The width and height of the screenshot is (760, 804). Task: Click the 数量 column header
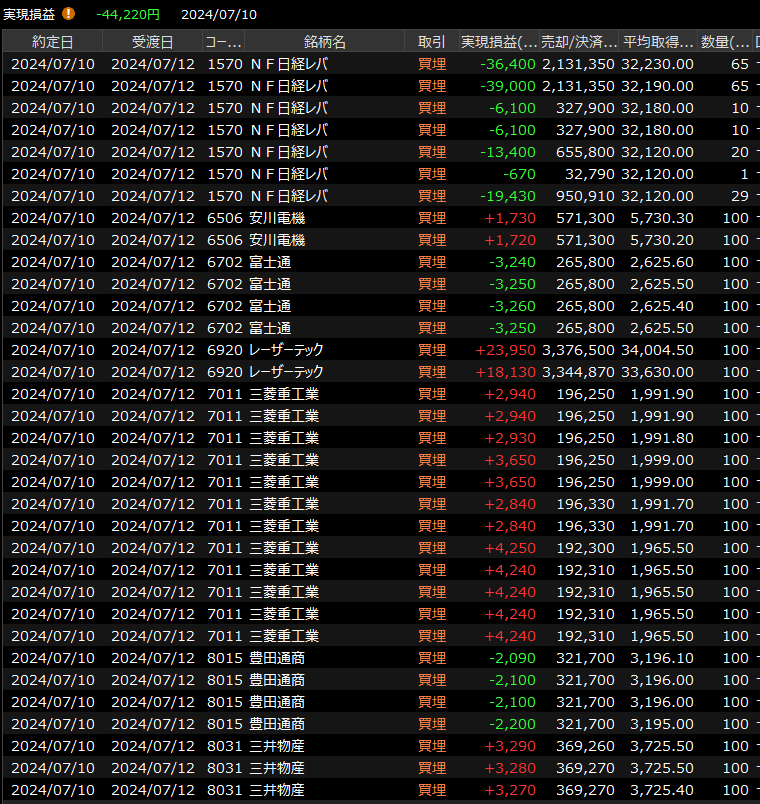coord(725,42)
